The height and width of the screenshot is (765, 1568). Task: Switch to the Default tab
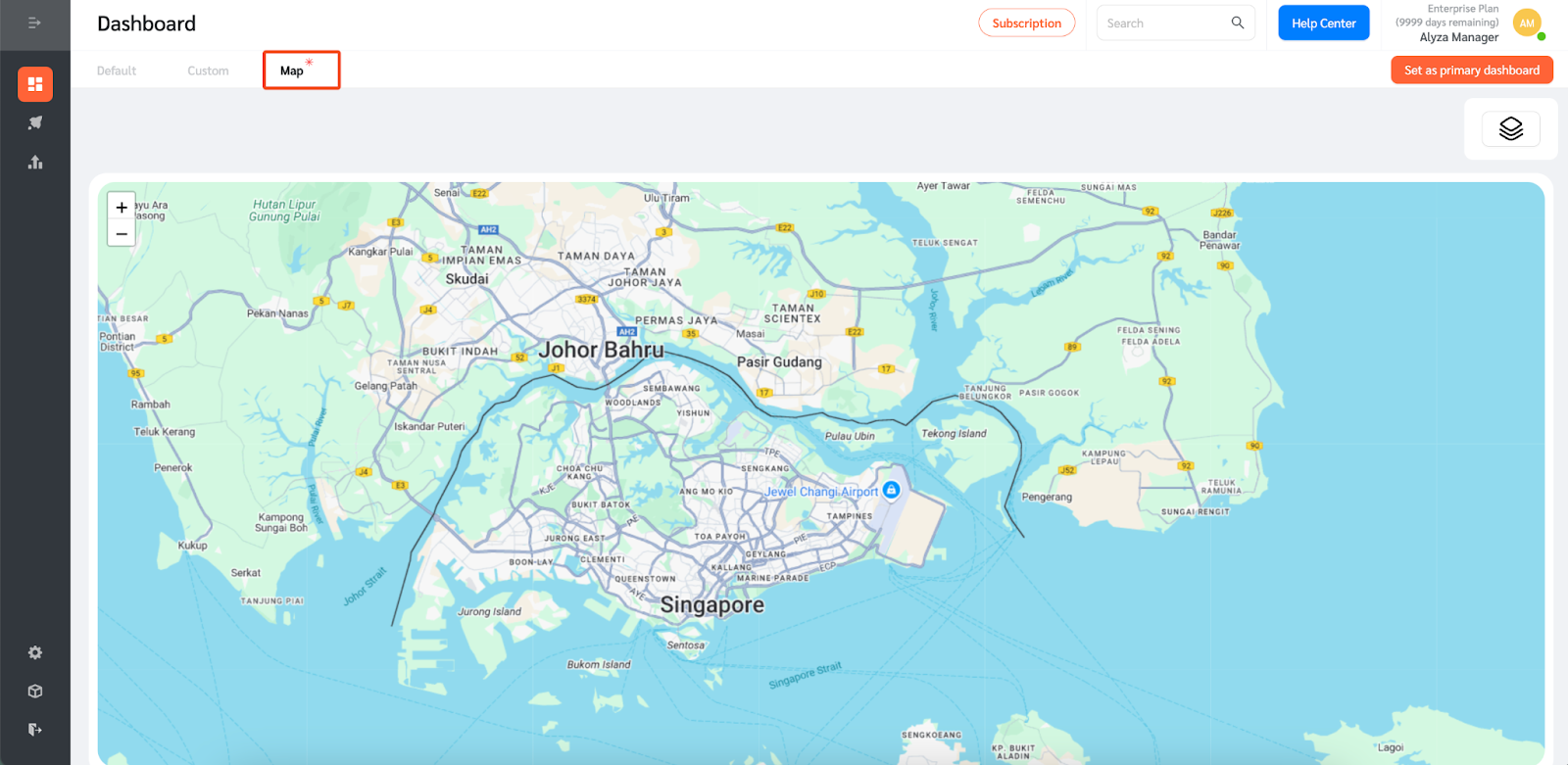(117, 71)
